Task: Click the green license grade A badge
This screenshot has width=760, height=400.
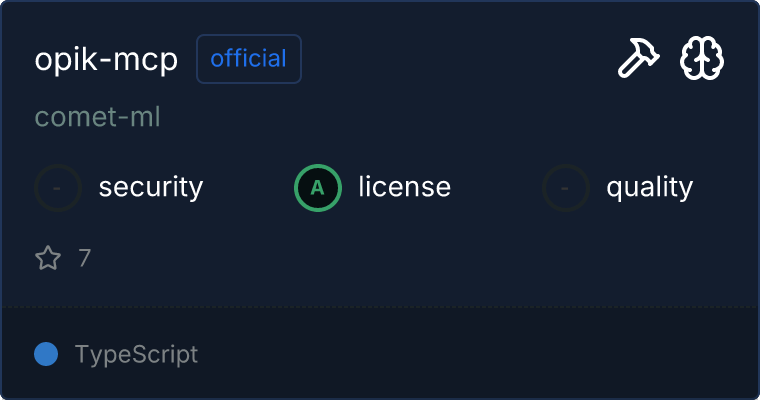Action: 317,187
